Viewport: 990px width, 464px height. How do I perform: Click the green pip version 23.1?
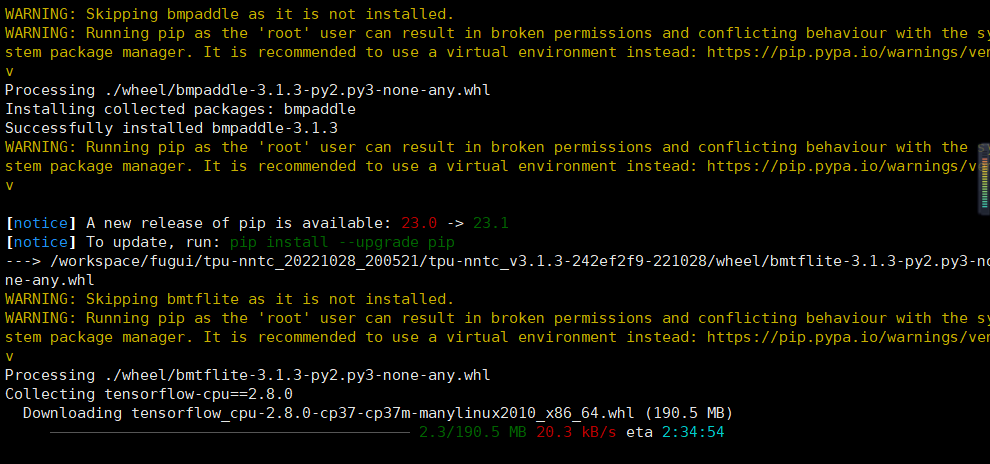490,222
